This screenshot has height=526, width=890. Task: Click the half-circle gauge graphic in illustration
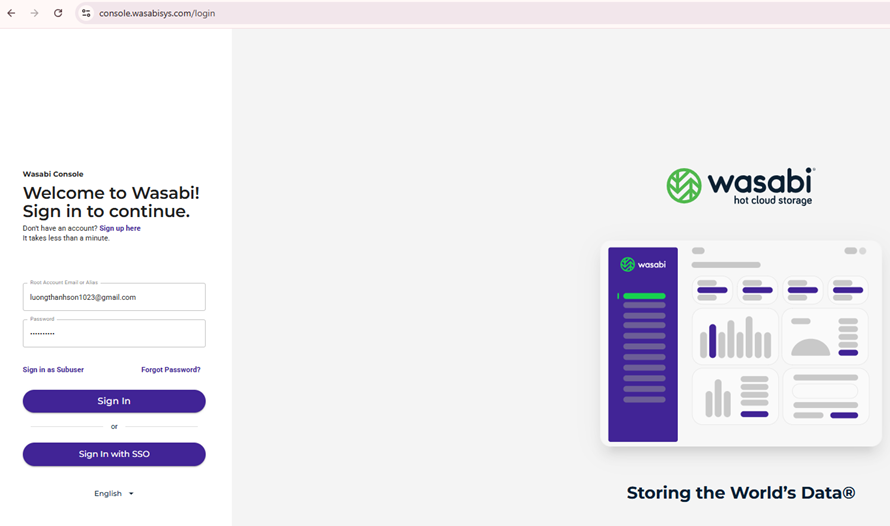pyautogui.click(x=810, y=346)
